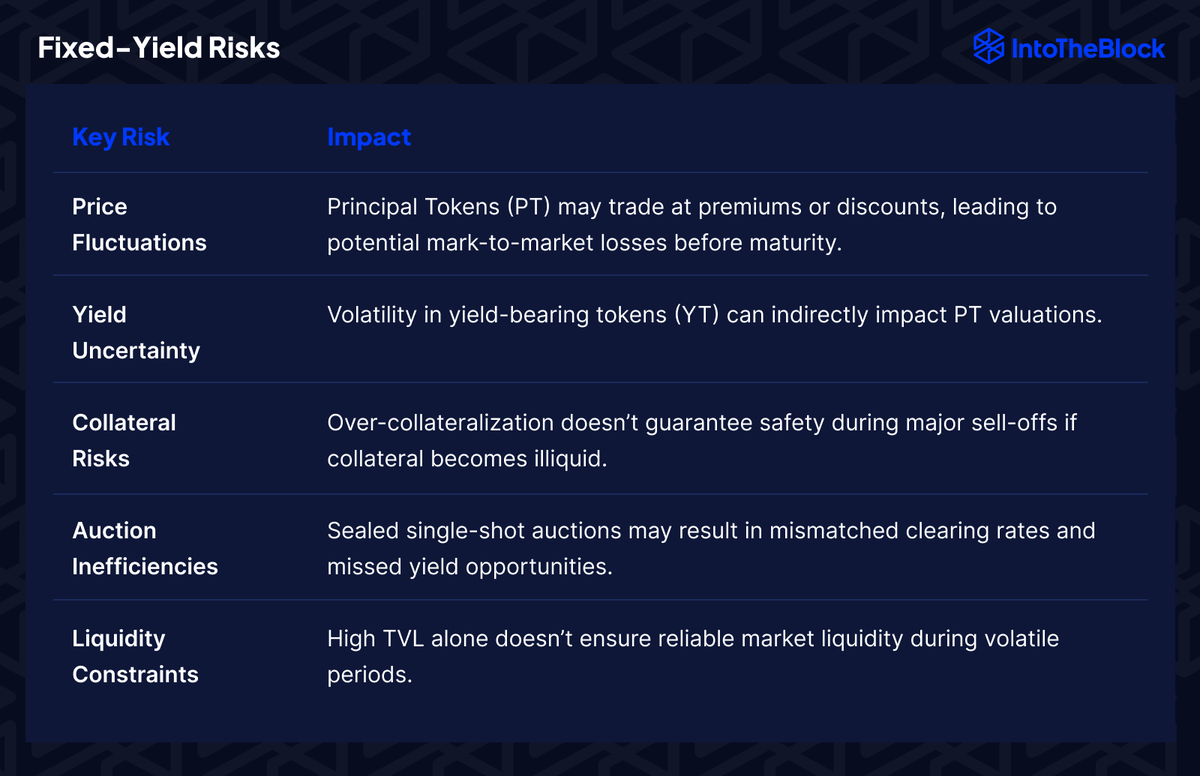Click the word Constraints in last row
The image size is (1200, 776).
point(135,674)
